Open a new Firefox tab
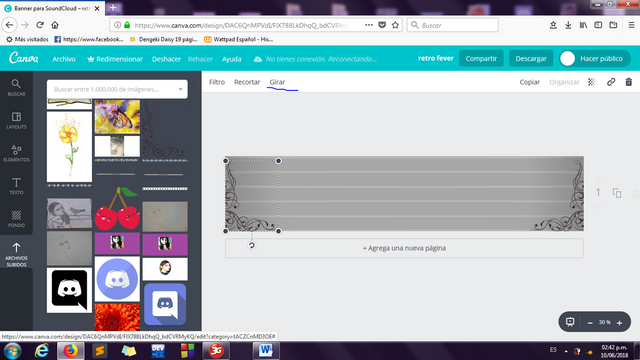Viewport: 640px width, 360px height. [x=113, y=8]
